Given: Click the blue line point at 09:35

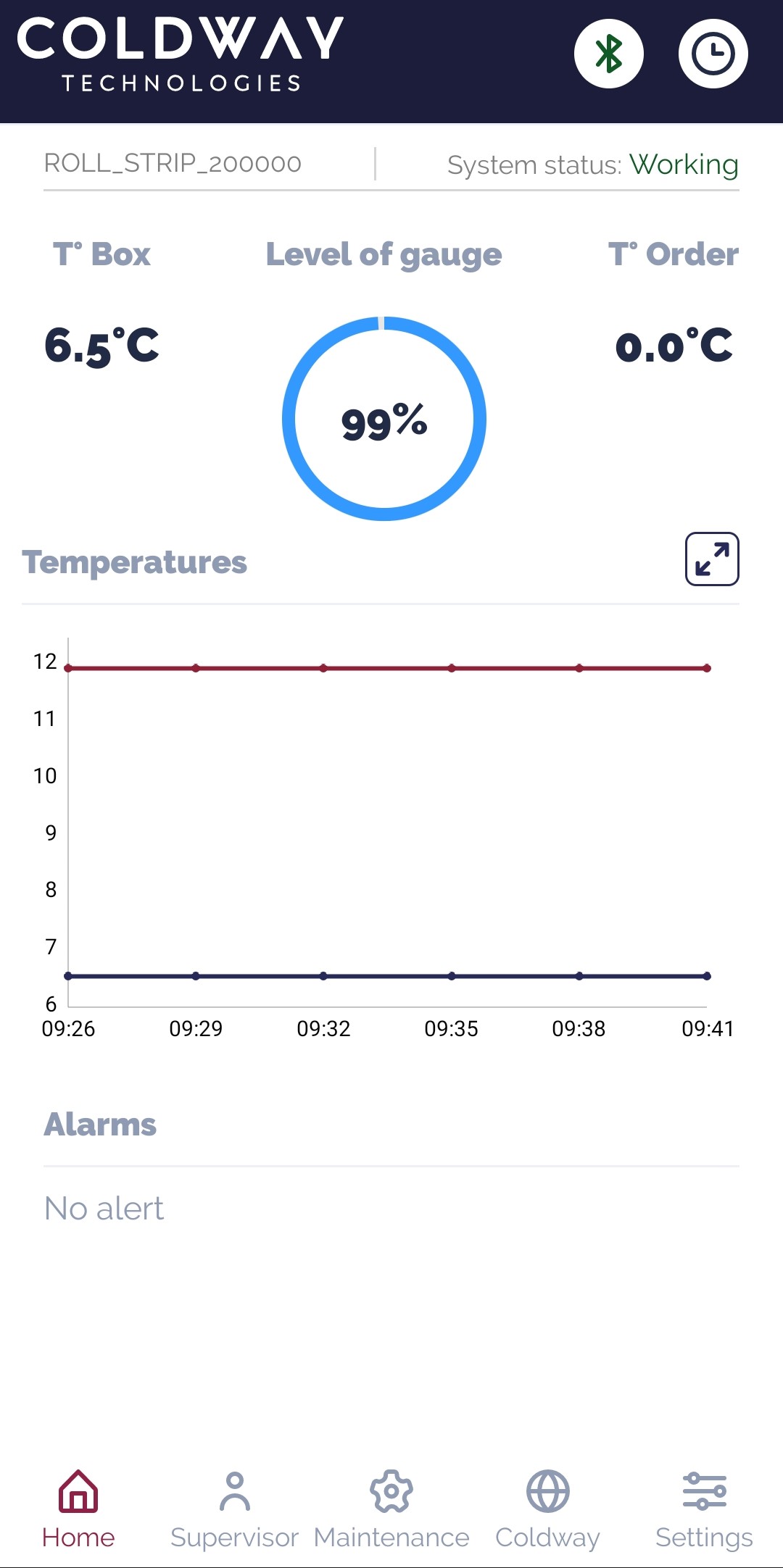Looking at the screenshot, I should pyautogui.click(x=452, y=976).
